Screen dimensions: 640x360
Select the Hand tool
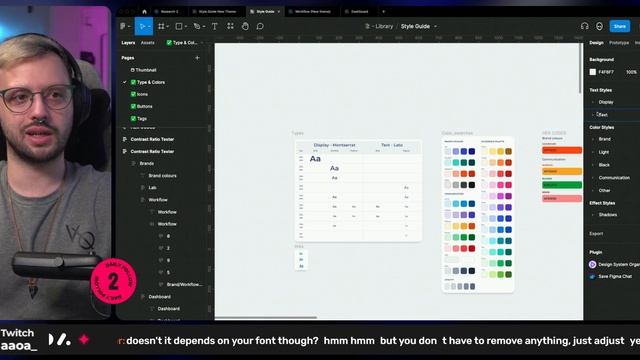point(245,26)
